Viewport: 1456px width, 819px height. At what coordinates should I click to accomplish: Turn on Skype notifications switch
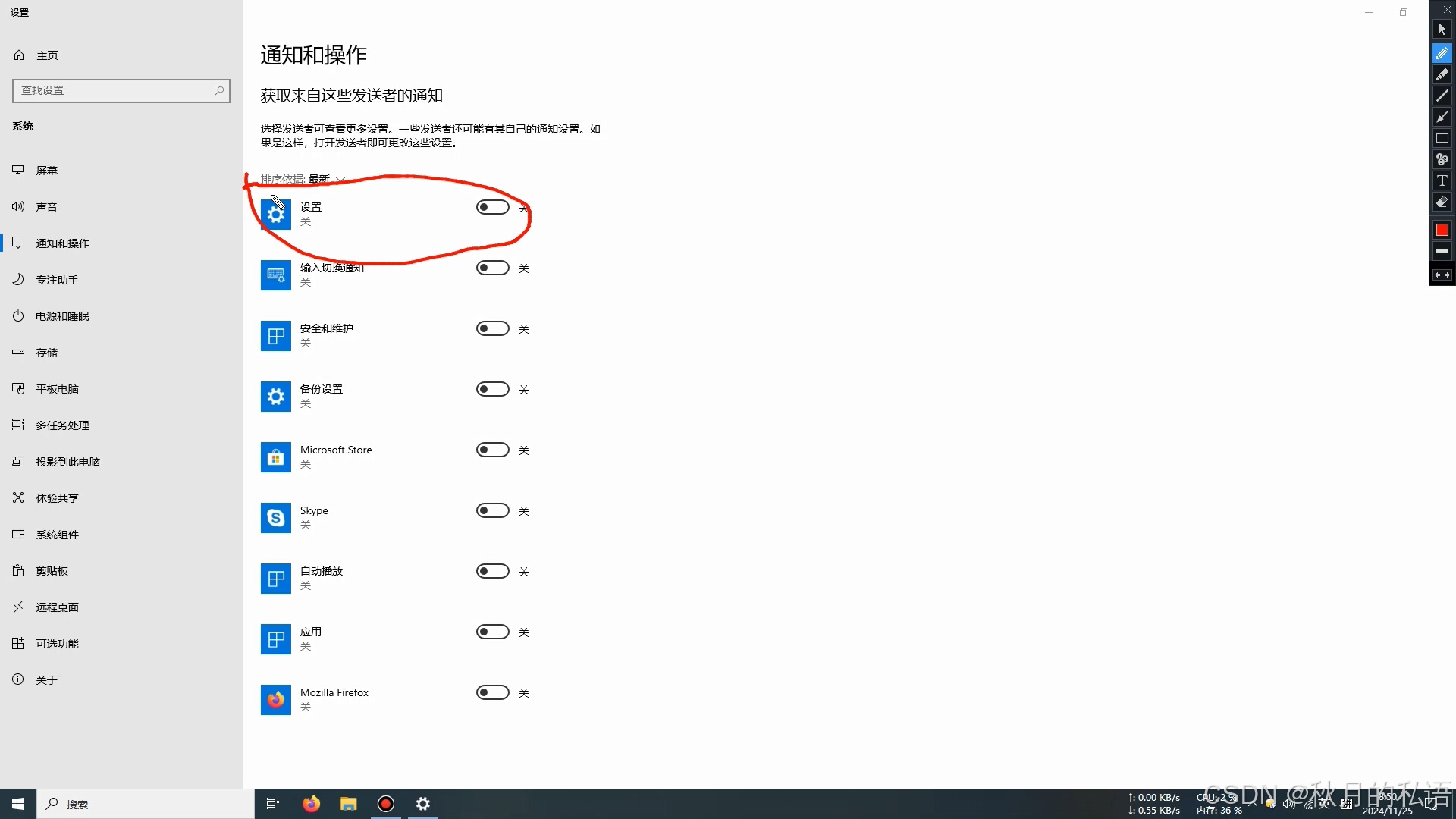pos(492,510)
